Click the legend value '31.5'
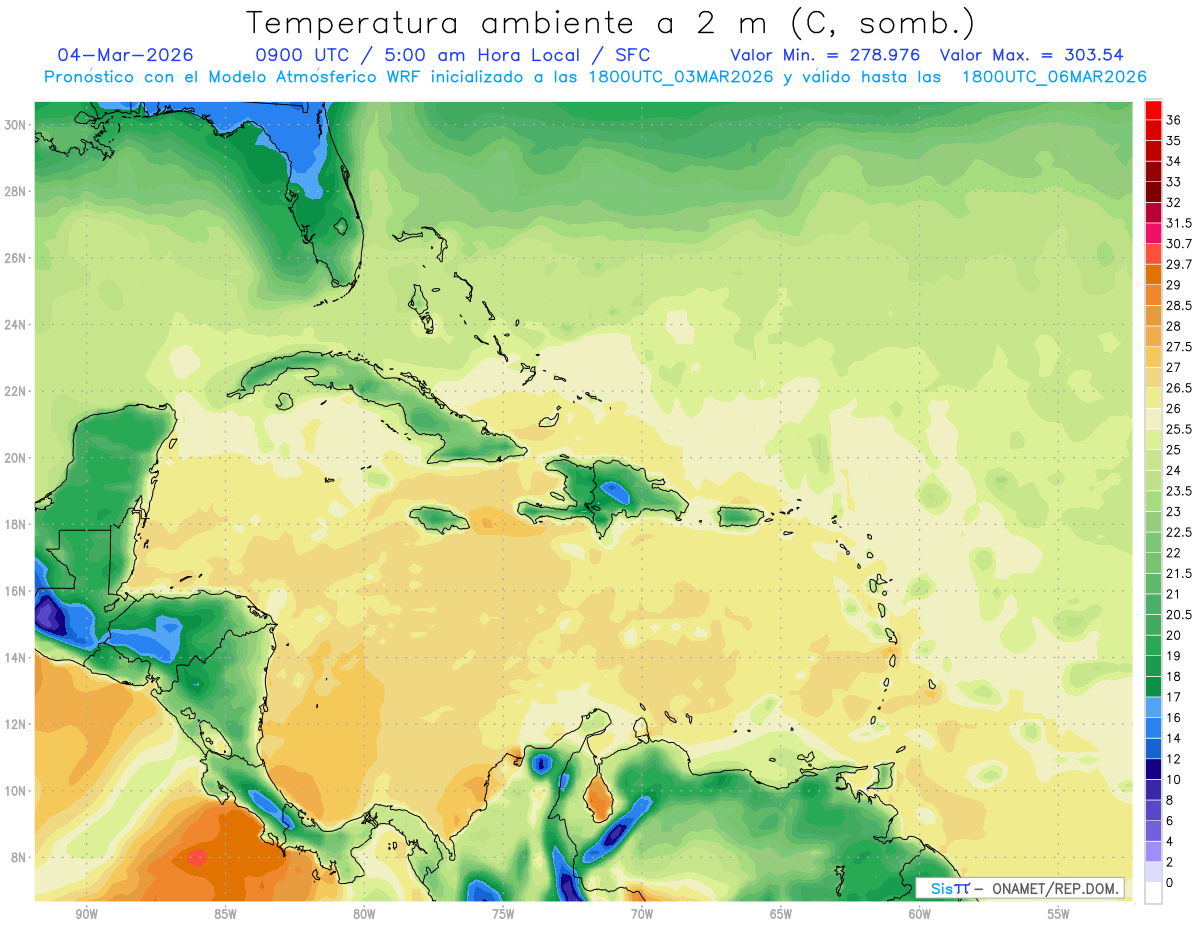1200x927 pixels. coord(1179,223)
